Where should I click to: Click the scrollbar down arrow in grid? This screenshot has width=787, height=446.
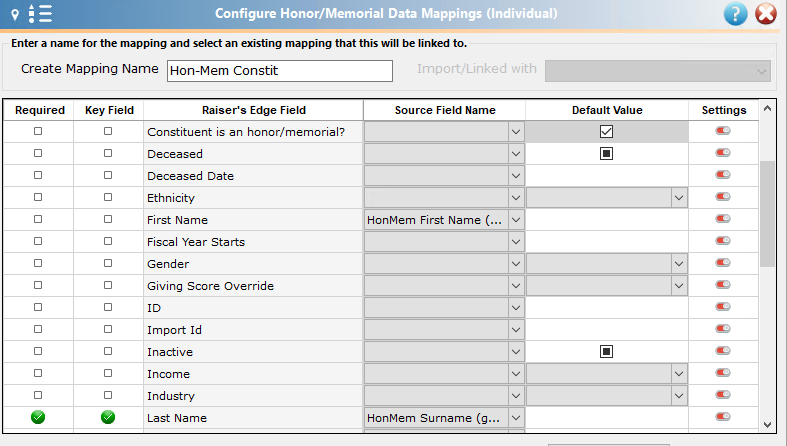click(x=767, y=424)
